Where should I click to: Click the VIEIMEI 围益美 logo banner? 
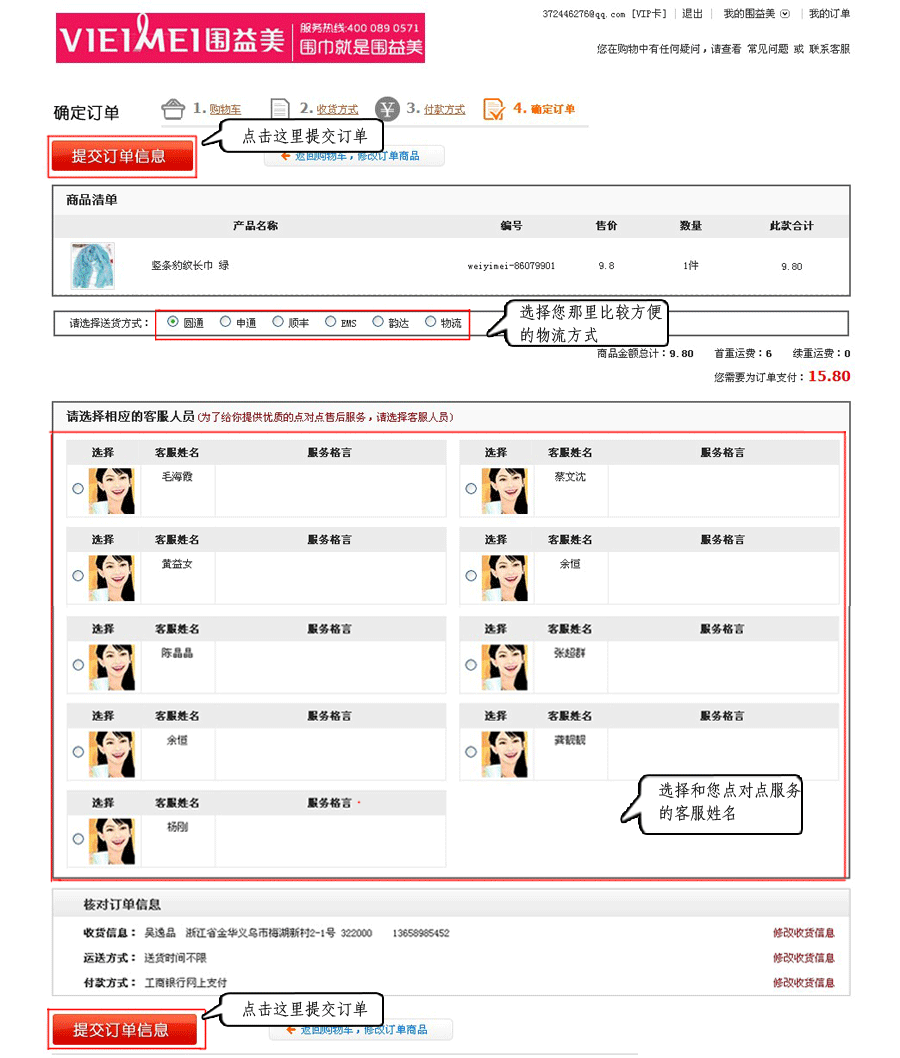pyautogui.click(x=240, y=38)
